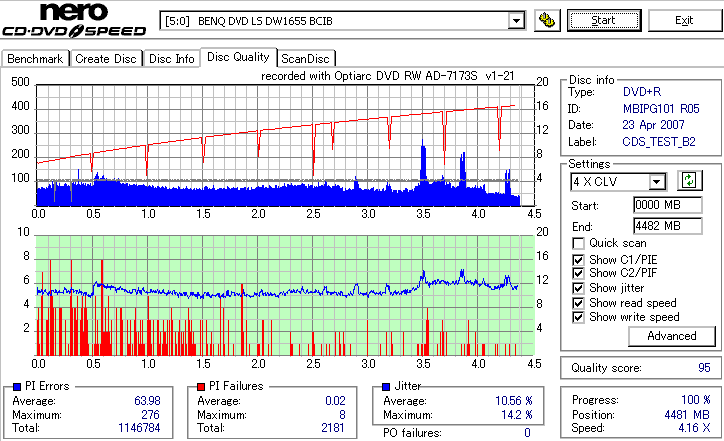Screen dimensions: 724x441
Task: Click the Progress value 100 %
Action: [696, 400]
